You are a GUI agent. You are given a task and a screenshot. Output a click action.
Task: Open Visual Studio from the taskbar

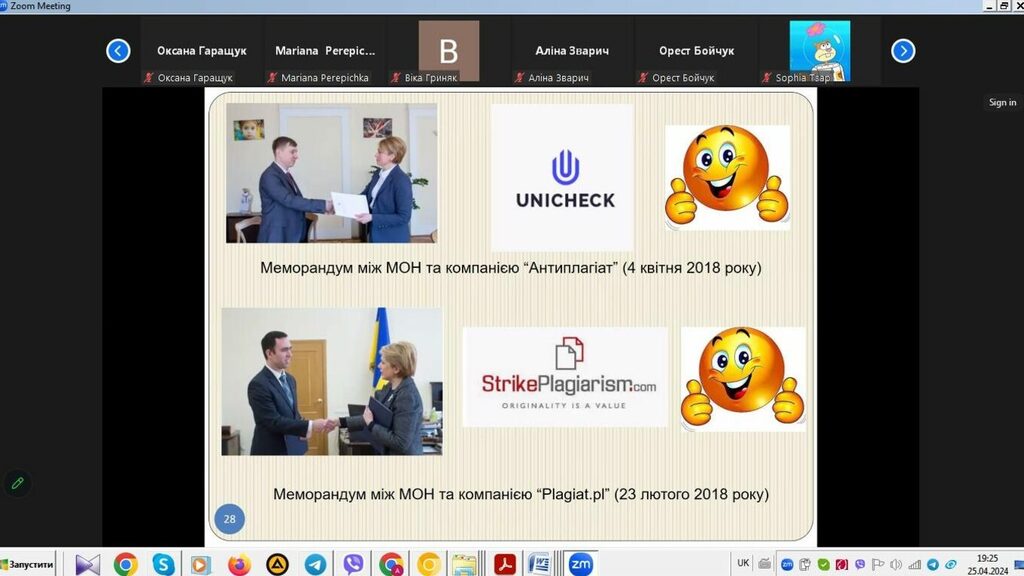(87, 564)
